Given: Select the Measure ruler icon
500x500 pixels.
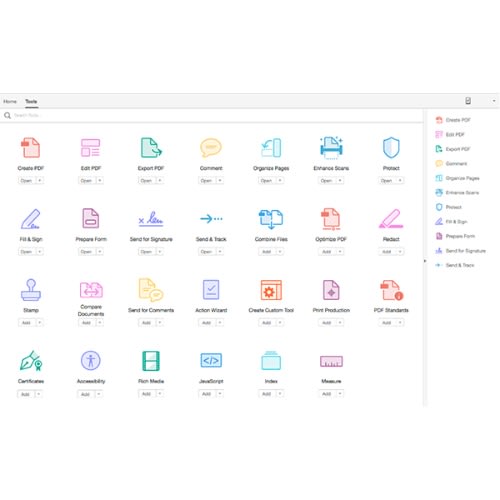Looking at the screenshot, I should [x=331, y=361].
